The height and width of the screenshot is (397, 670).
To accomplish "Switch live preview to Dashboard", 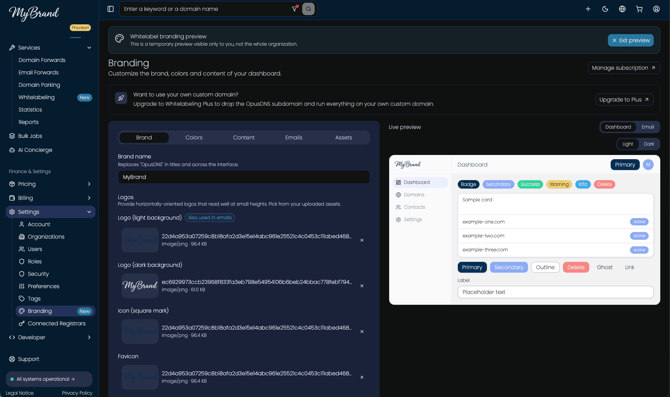I will 618,127.
